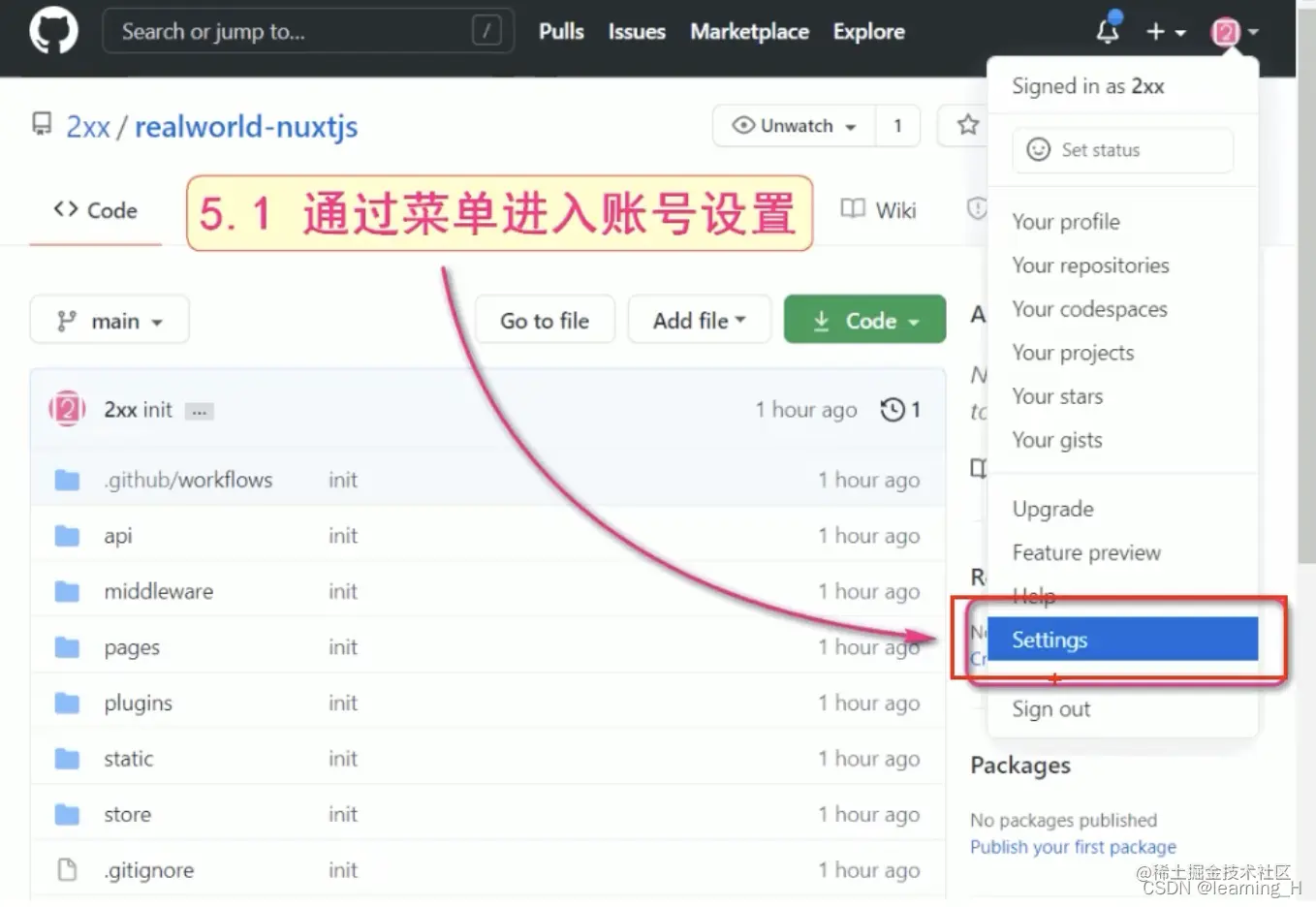Viewport: 1316px width, 907px height.
Task: Open the middleware folder
Action: pyautogui.click(x=158, y=591)
